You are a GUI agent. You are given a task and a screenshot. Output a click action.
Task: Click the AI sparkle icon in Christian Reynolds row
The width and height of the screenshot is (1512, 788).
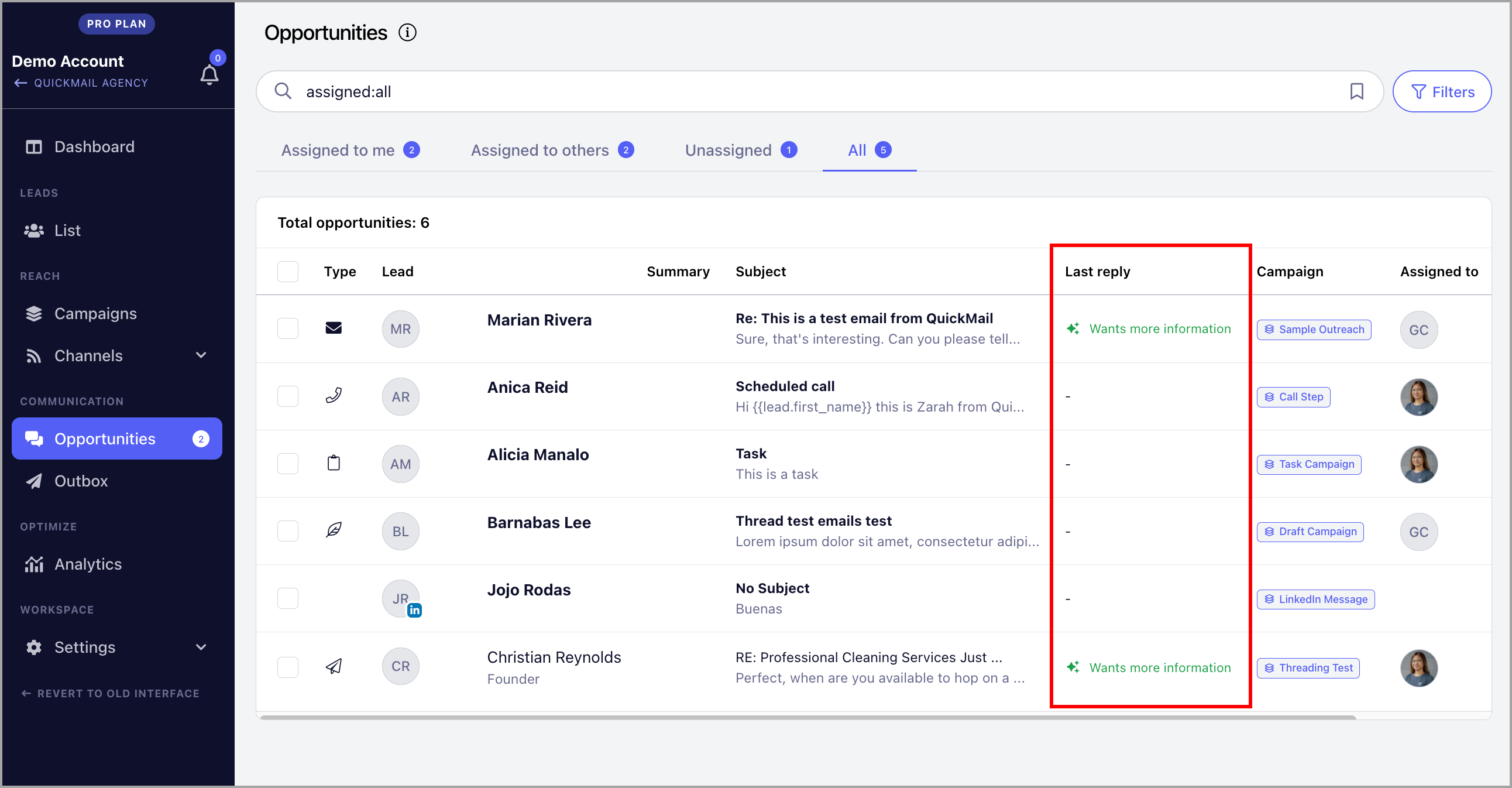[x=1073, y=667]
